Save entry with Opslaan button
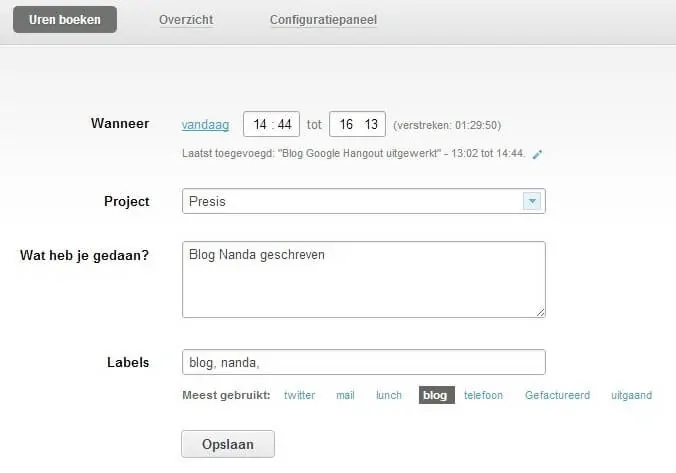 coord(228,444)
